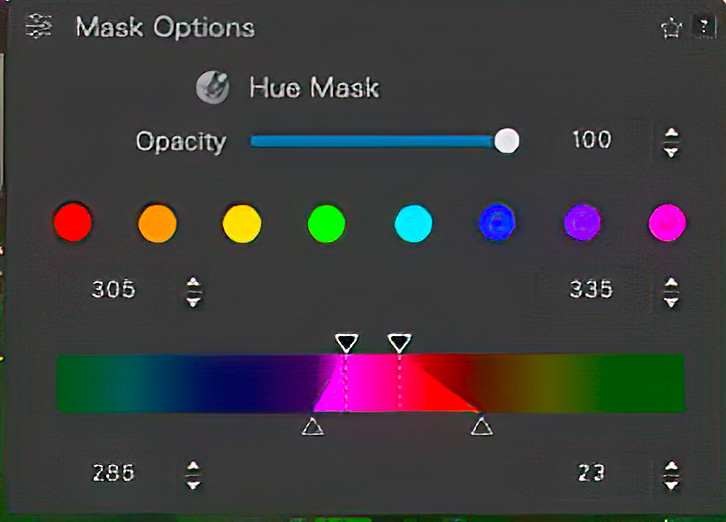Click the lower left falloff triangle marker
726x522 pixels.
coord(313,426)
